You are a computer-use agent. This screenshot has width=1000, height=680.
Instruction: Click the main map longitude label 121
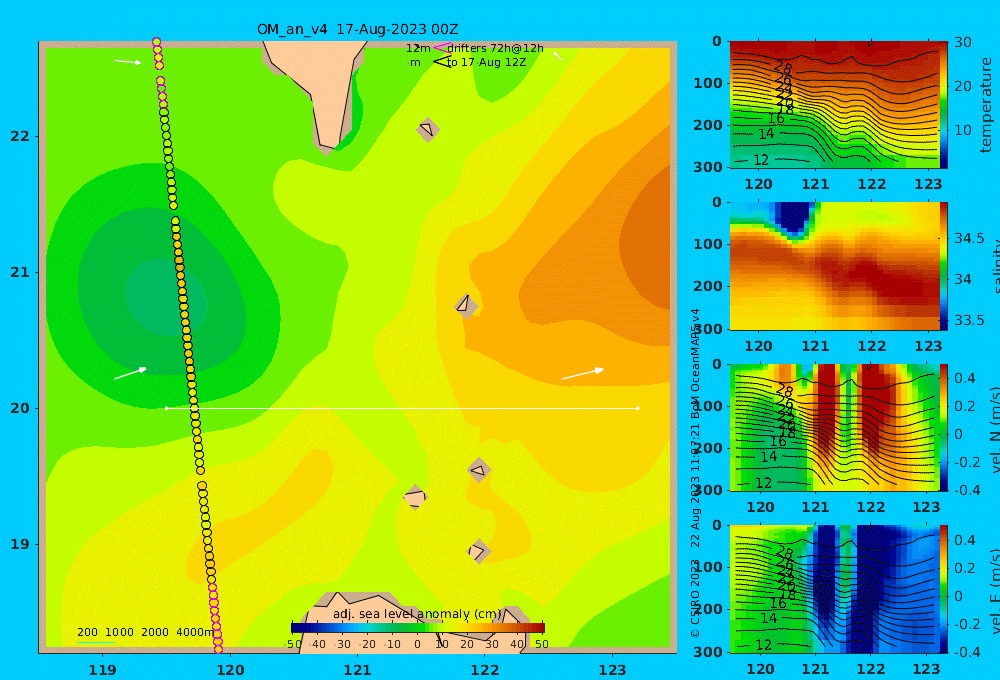(x=357, y=670)
